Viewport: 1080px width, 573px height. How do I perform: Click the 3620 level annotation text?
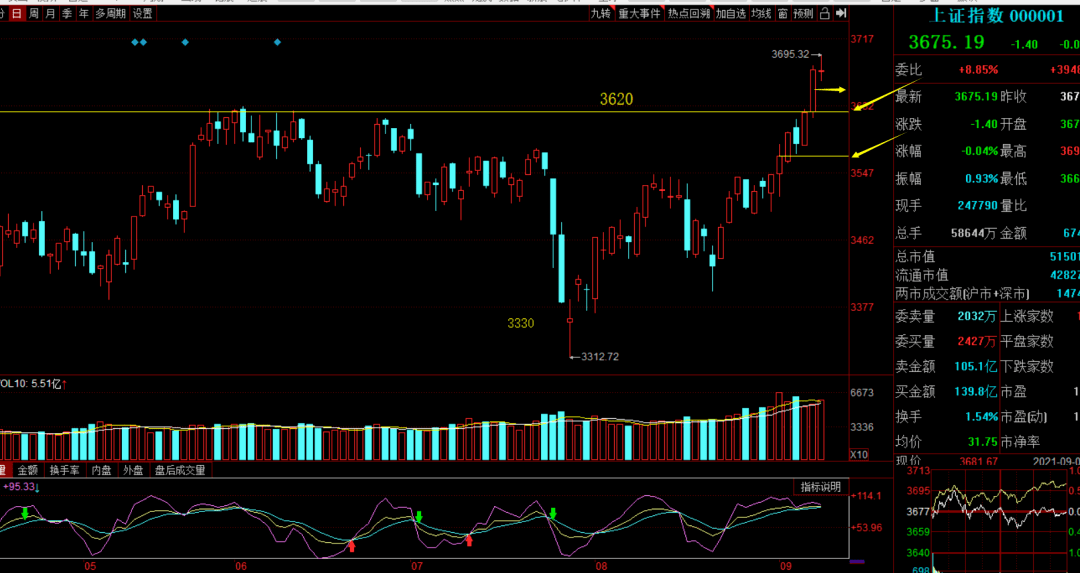(616, 99)
